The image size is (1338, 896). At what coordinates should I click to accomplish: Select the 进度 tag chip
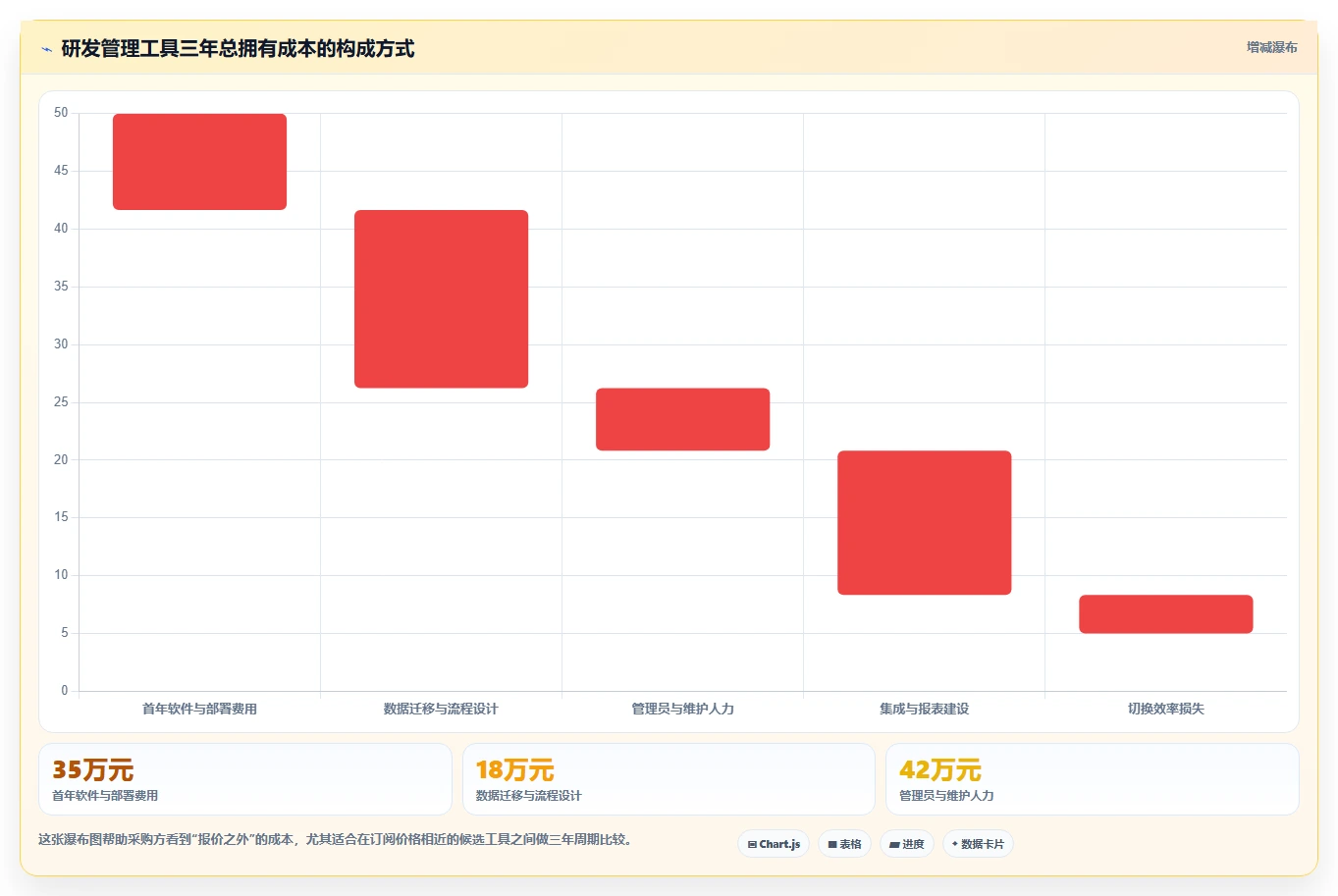click(906, 844)
